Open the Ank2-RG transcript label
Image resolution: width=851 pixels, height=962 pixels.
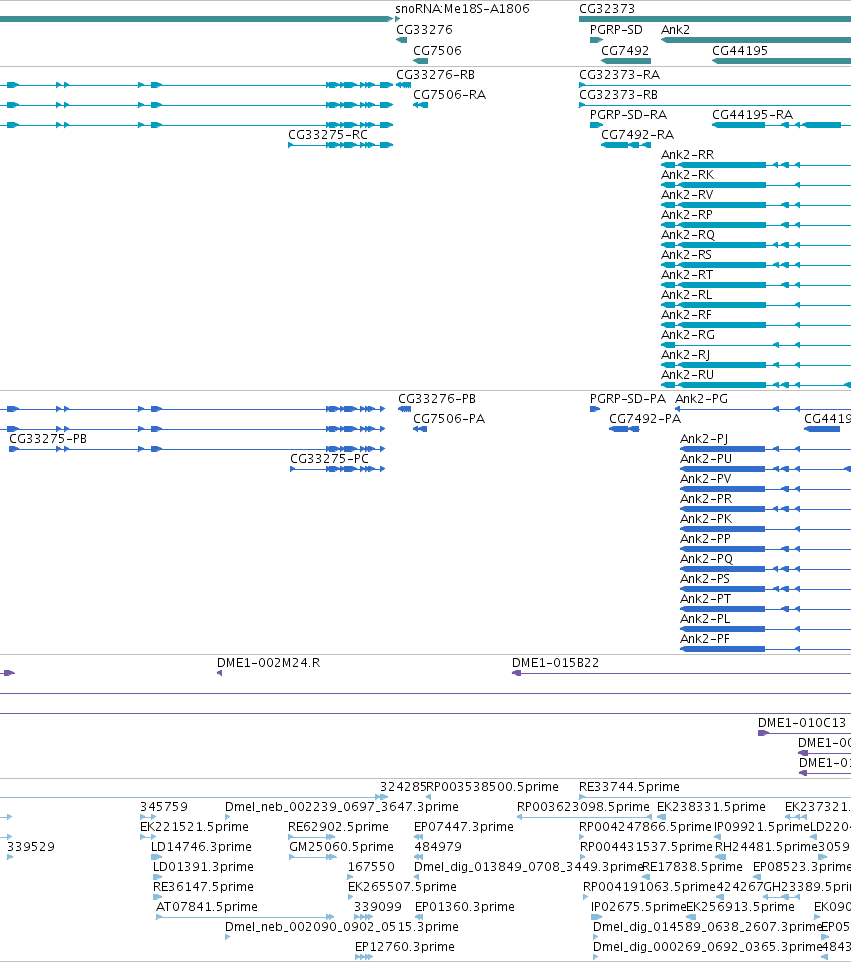pyautogui.click(x=688, y=335)
